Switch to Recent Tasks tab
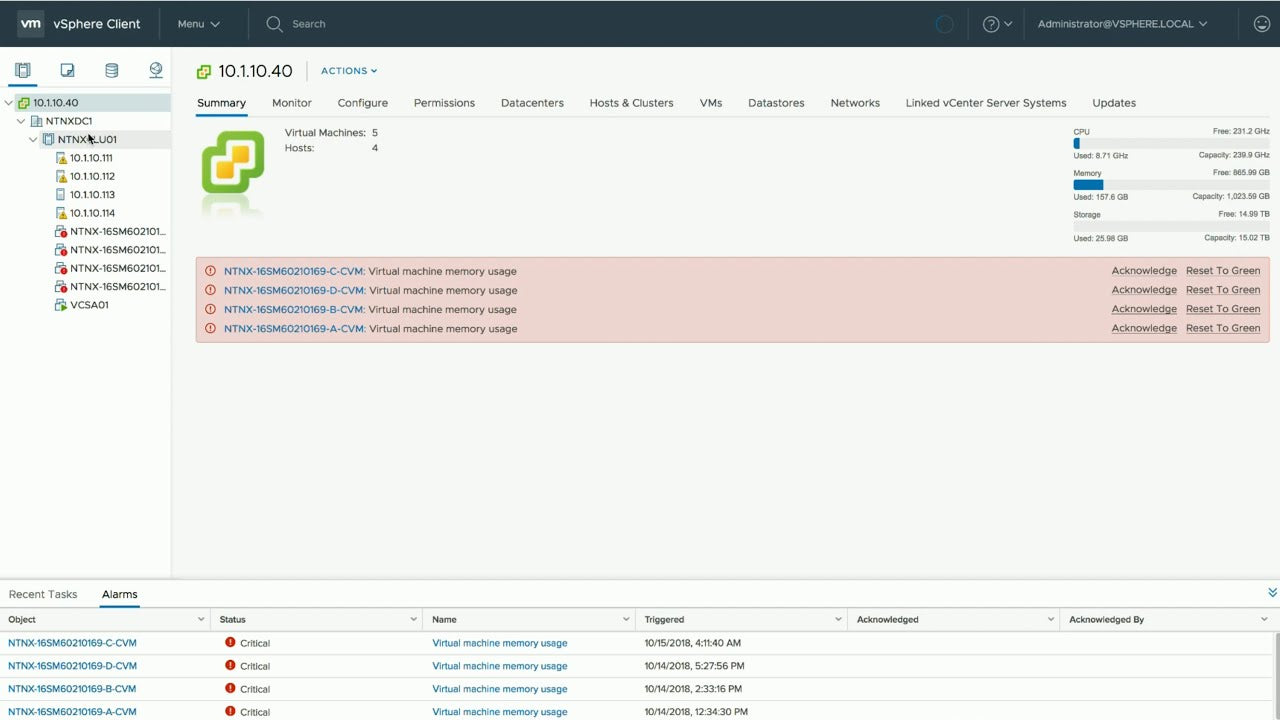This screenshot has width=1280, height=720. click(43, 594)
